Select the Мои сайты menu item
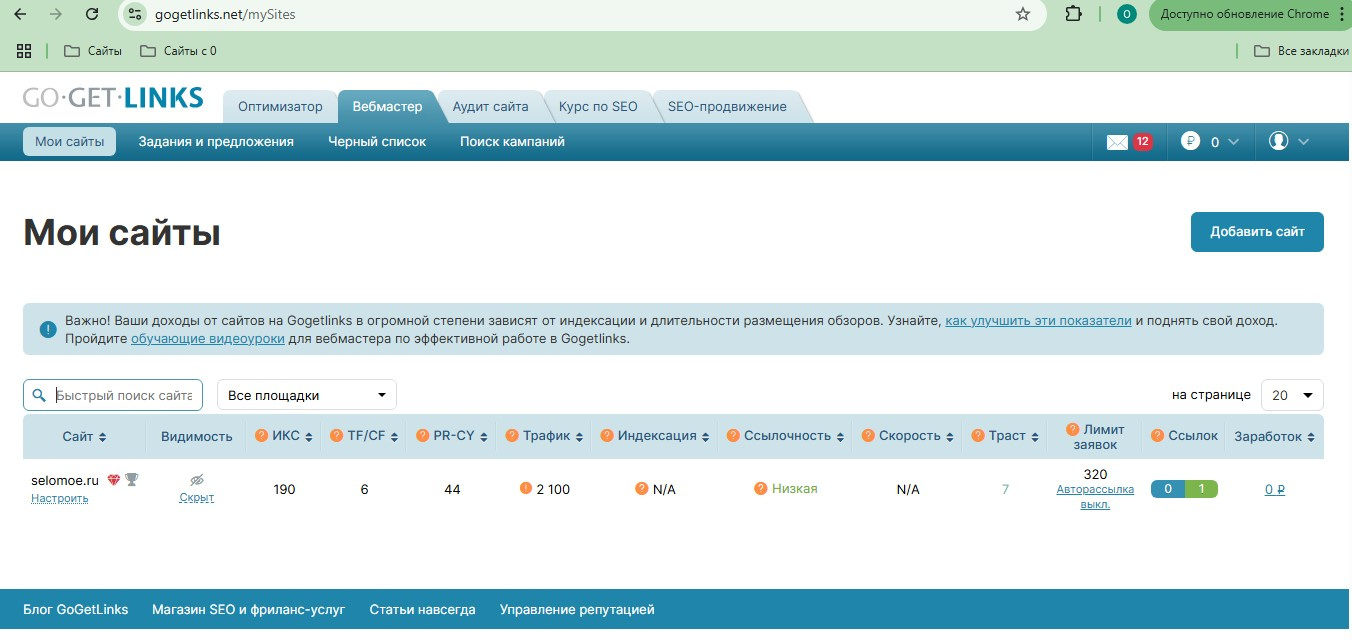This screenshot has width=1352, height=640. click(x=70, y=142)
